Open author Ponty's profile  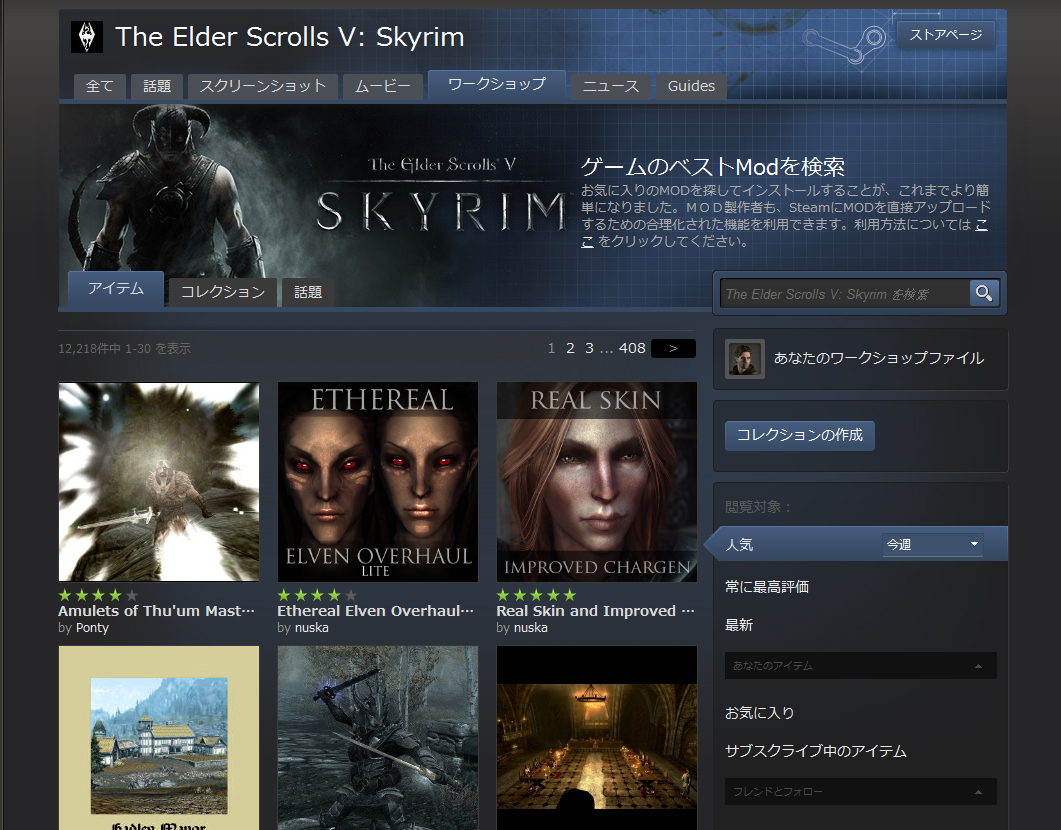point(92,628)
